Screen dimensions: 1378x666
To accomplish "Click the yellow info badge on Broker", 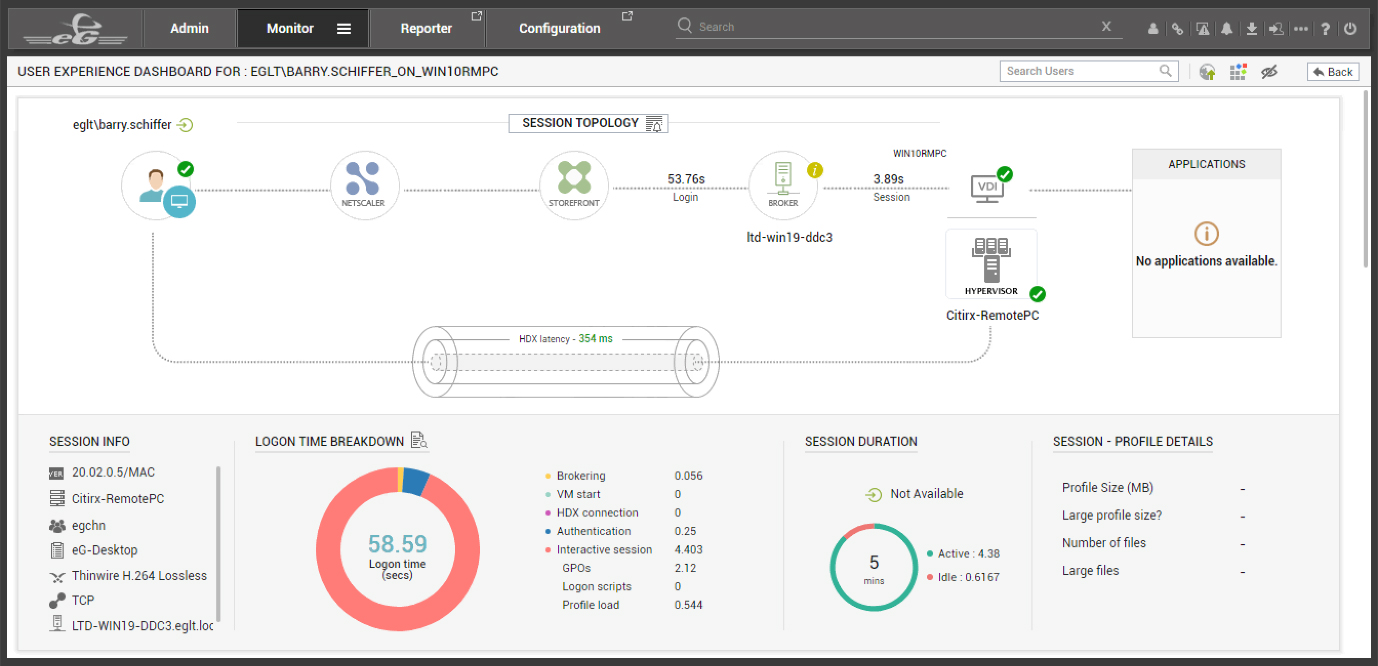I will pos(814,170).
